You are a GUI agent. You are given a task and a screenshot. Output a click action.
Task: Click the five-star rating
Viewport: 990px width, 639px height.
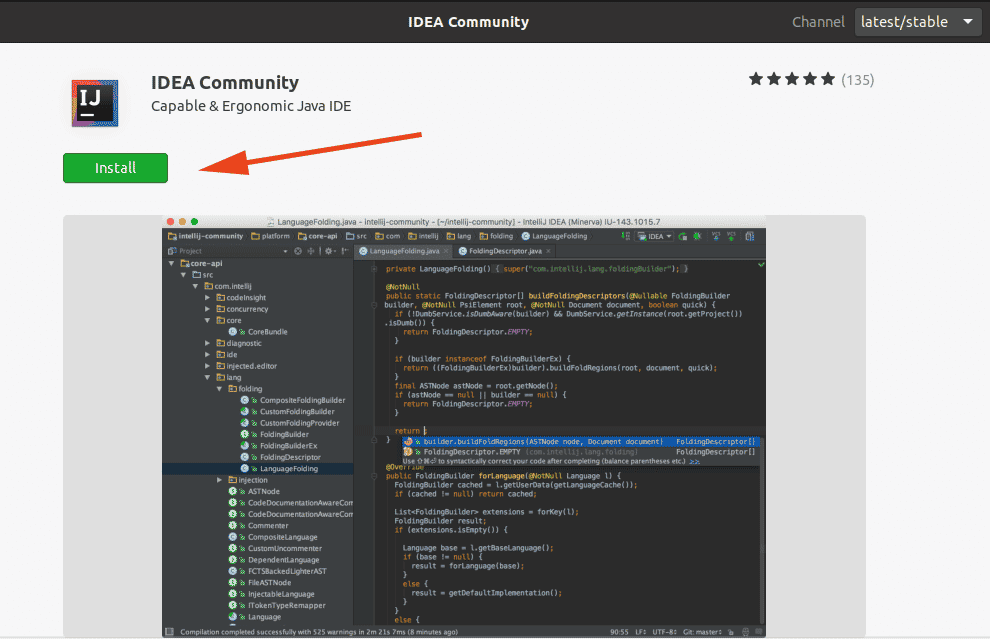(792, 80)
